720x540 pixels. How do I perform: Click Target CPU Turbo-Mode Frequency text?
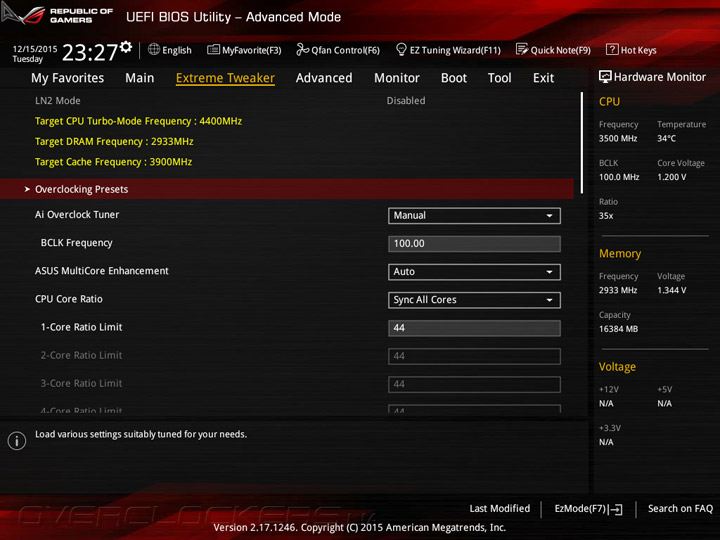(x=138, y=121)
